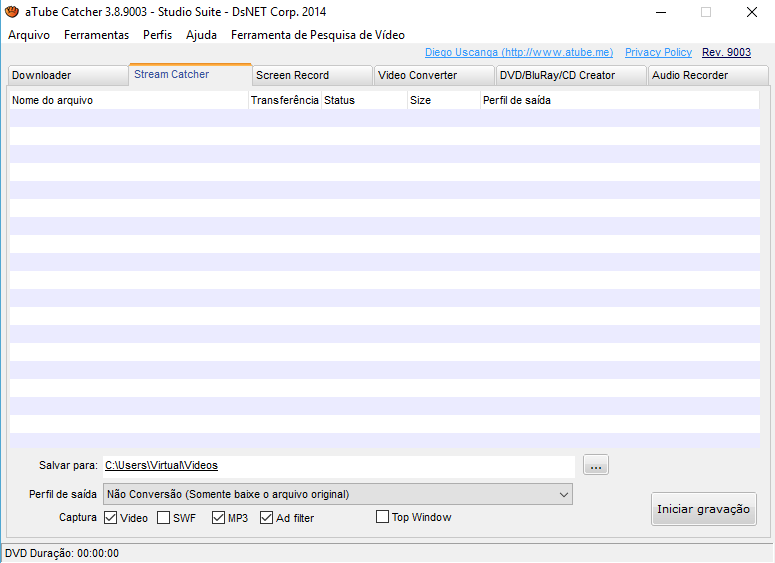Go to the Video Converter tab
Screen dimensions: 775x563
(434, 75)
